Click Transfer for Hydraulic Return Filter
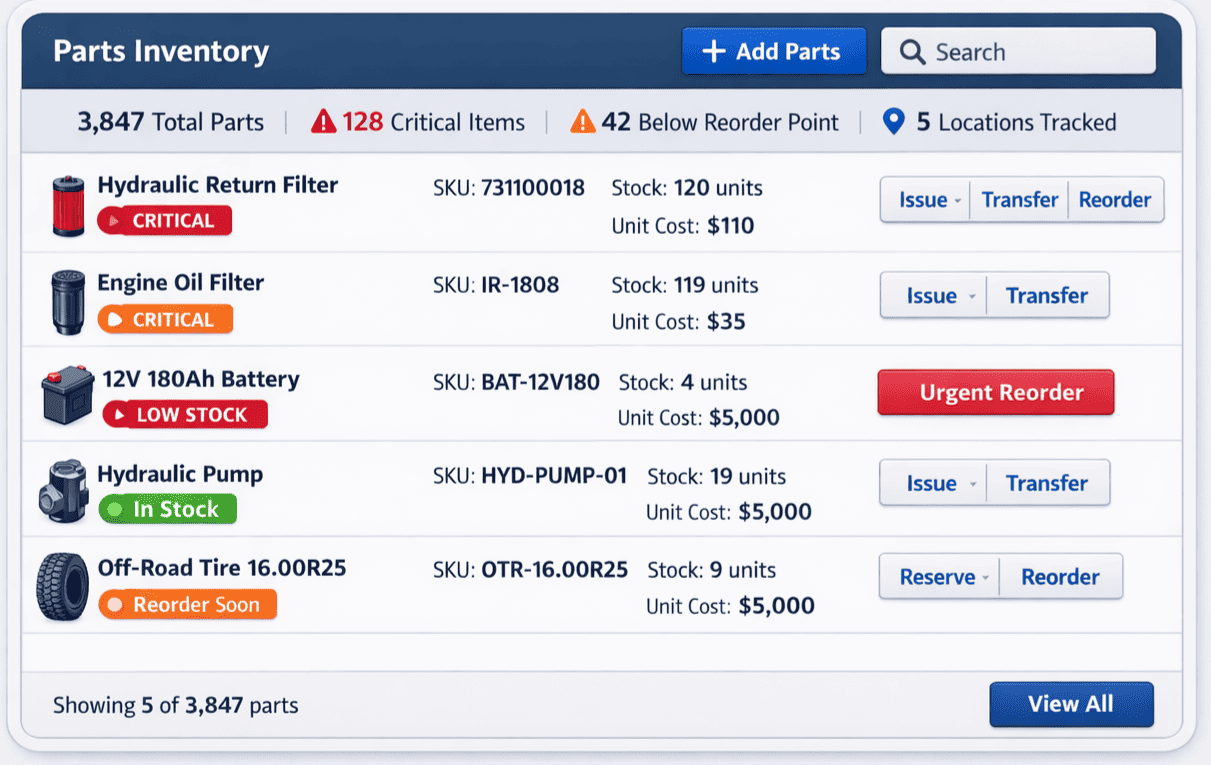The image size is (1211, 765). [1019, 199]
